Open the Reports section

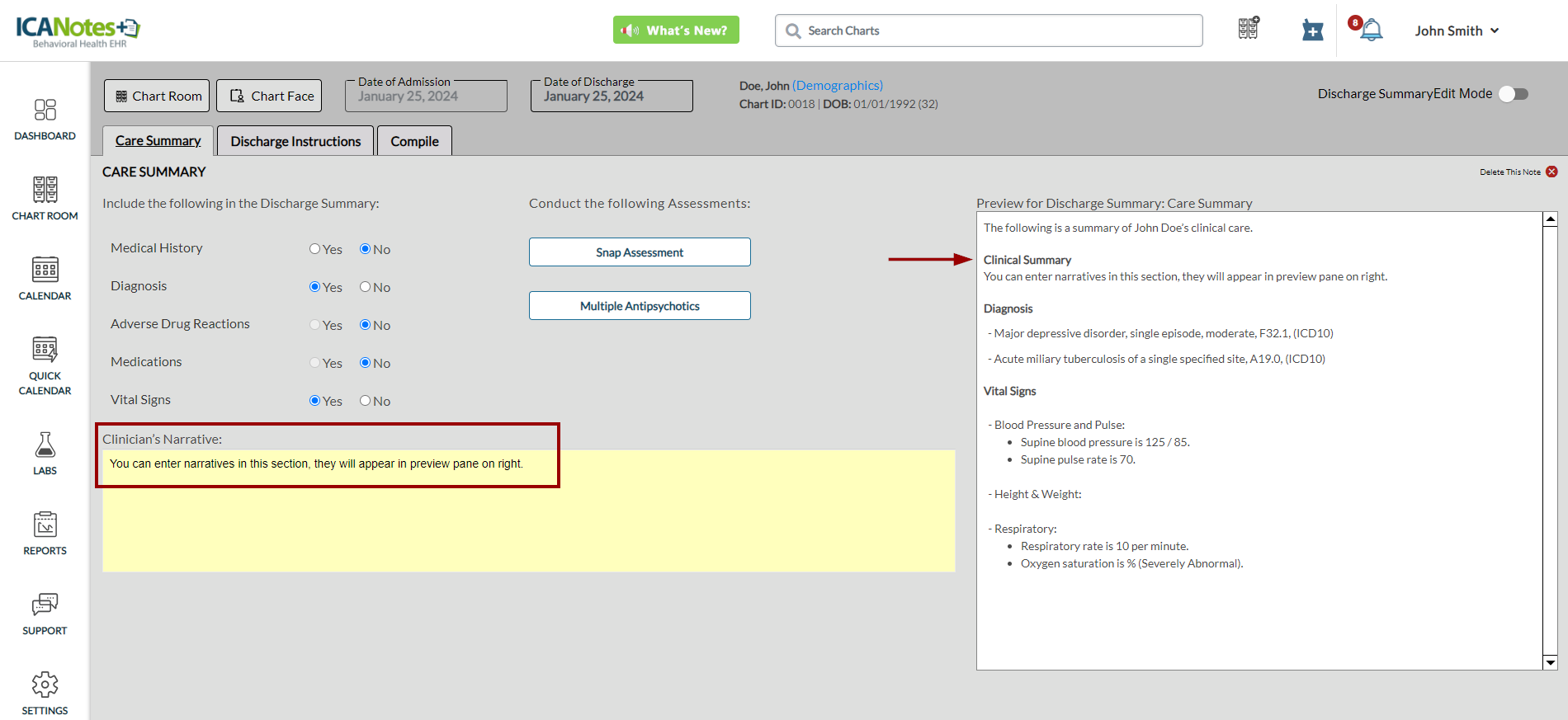pos(45,534)
